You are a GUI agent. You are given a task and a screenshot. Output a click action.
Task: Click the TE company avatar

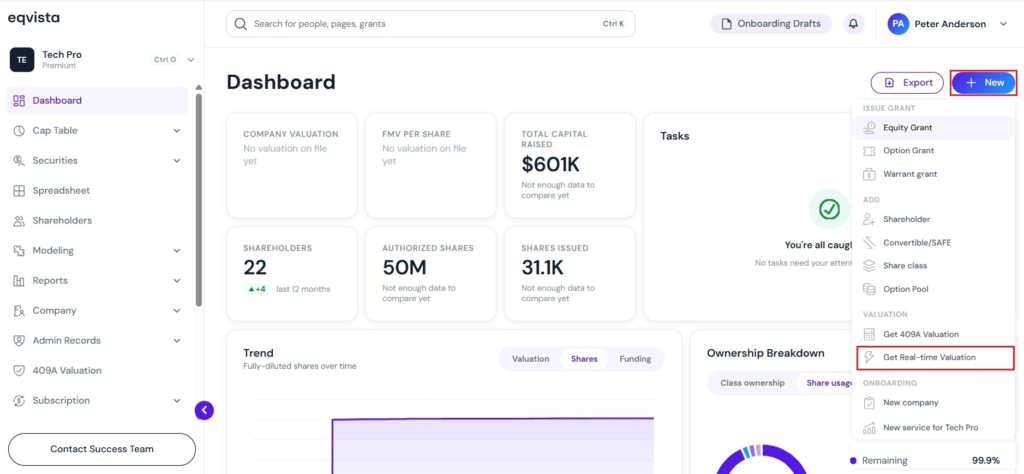tap(22, 59)
